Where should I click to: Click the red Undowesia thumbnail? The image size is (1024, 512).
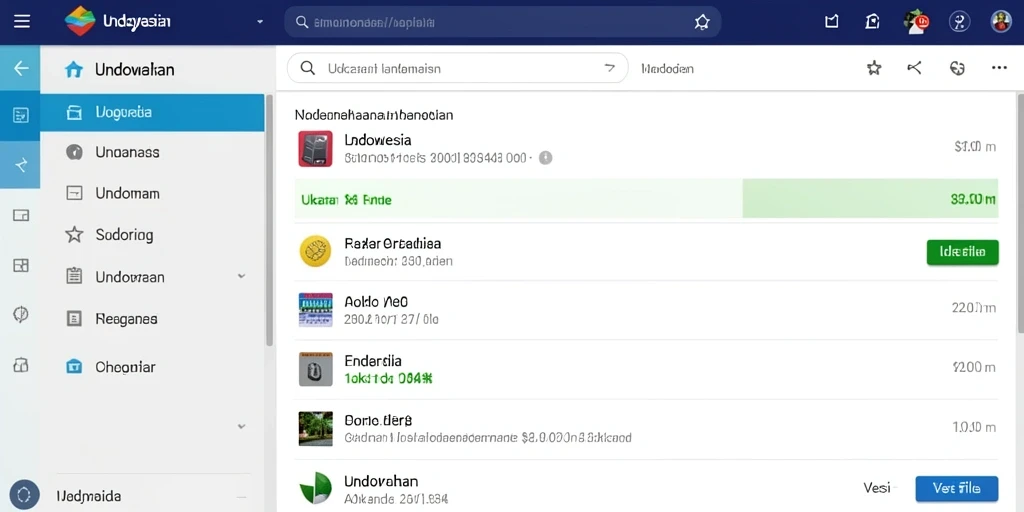click(x=315, y=148)
